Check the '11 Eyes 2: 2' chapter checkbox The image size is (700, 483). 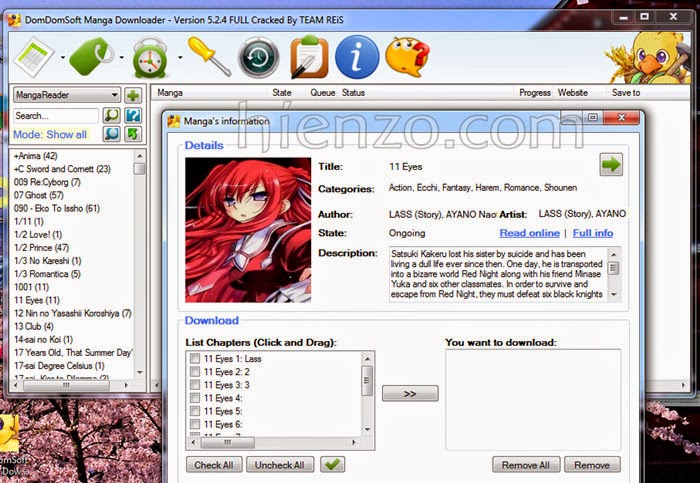pyautogui.click(x=195, y=371)
